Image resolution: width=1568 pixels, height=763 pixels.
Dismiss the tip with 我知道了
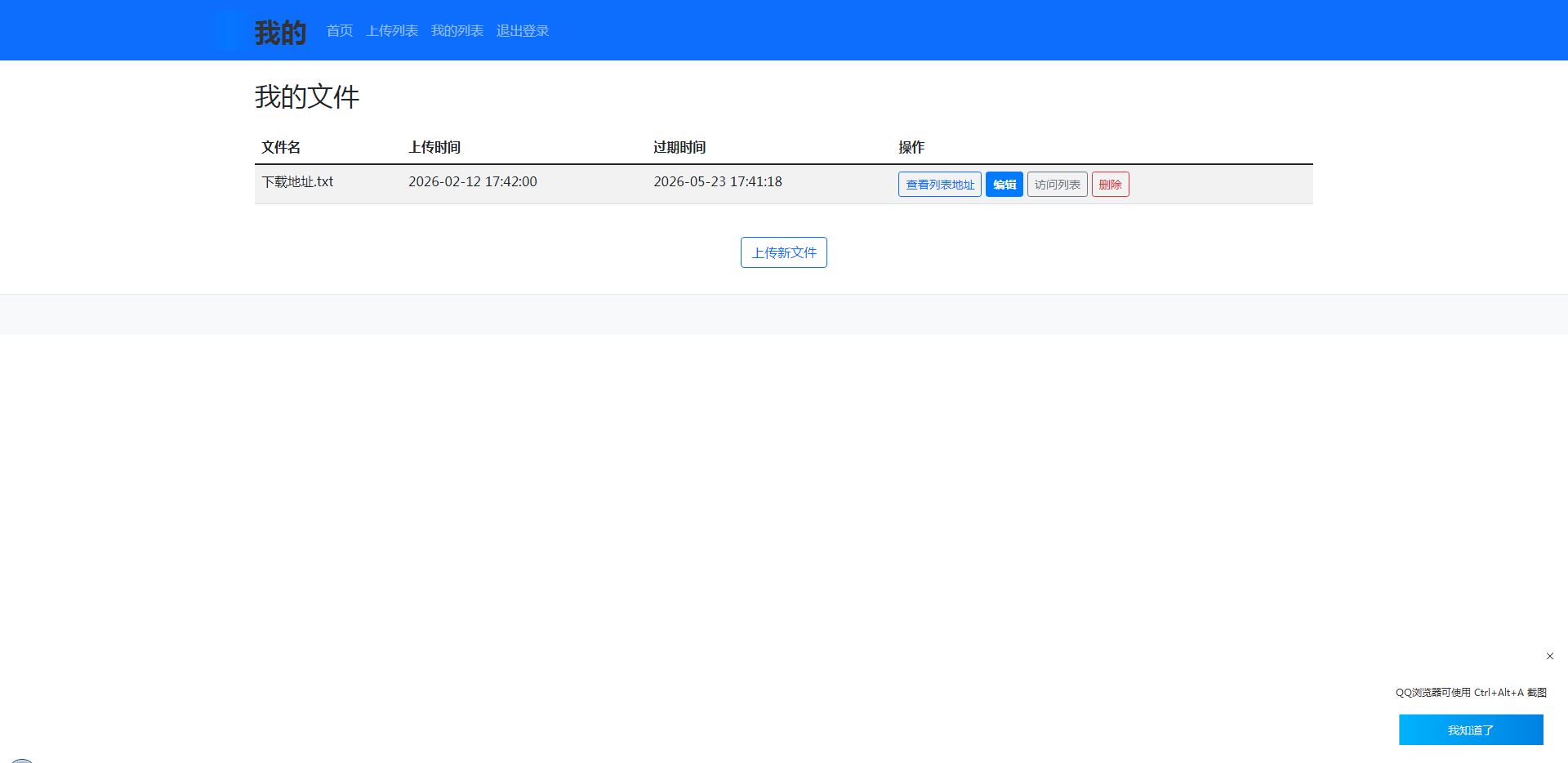click(1470, 730)
